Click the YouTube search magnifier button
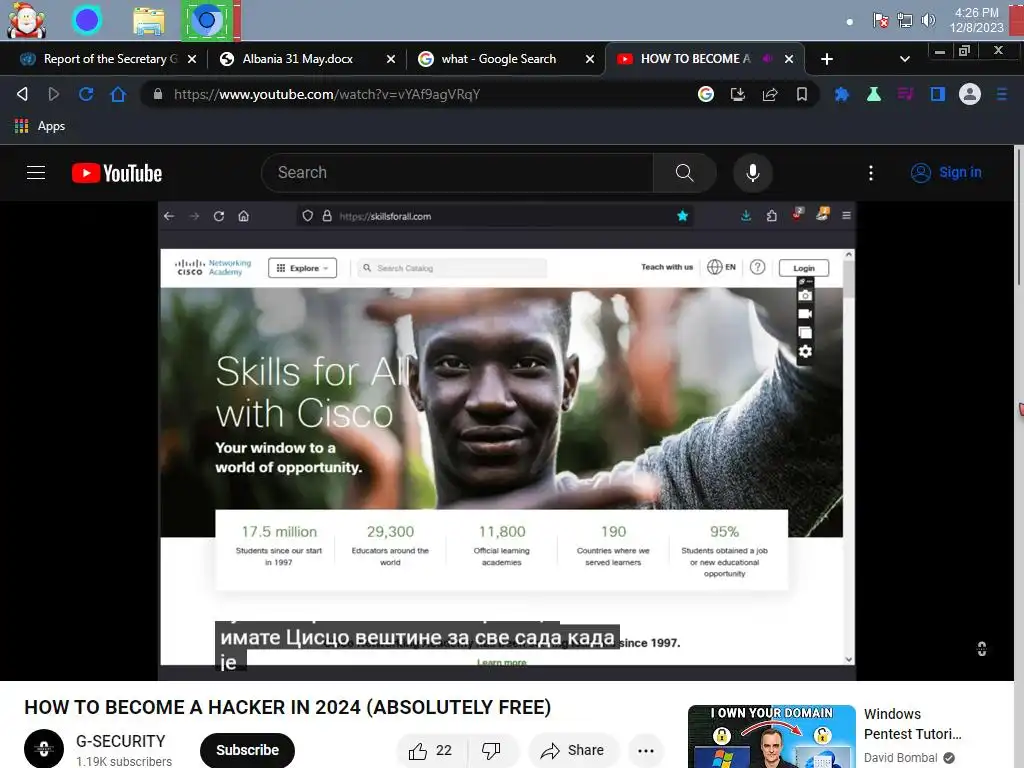Screen dimensions: 1024x768 click(x=684, y=172)
